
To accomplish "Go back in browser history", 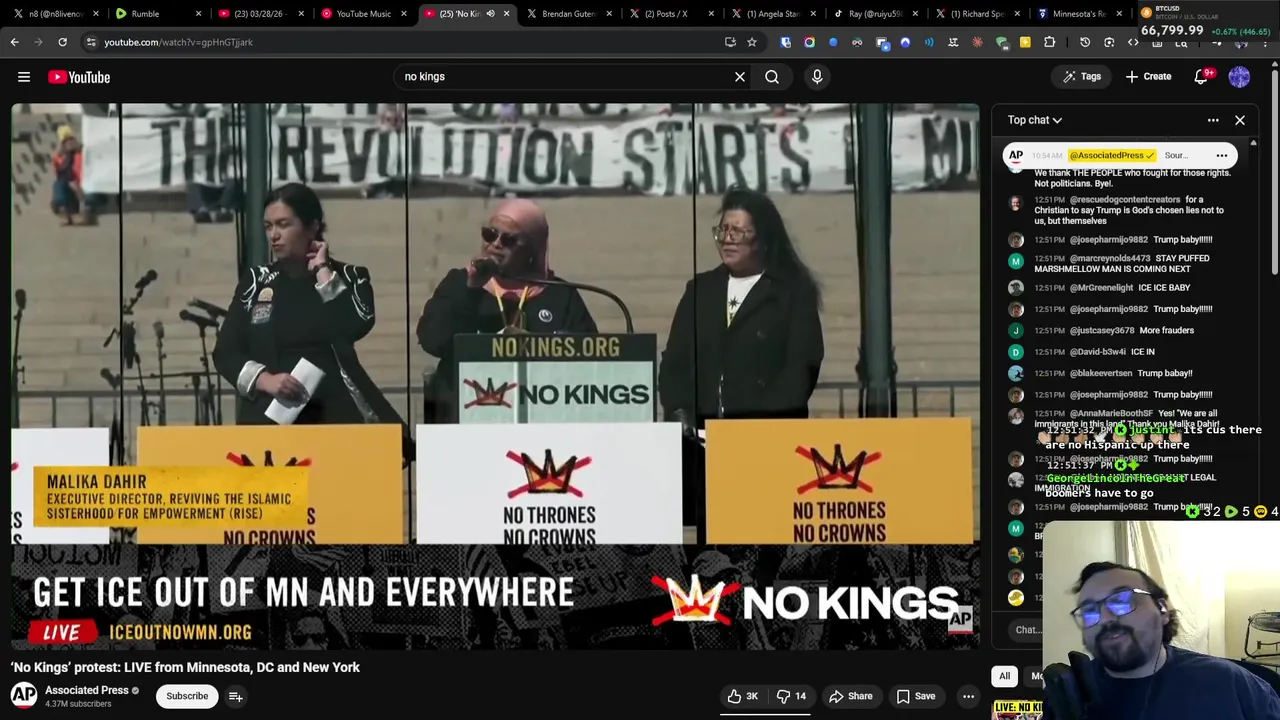I will tap(14, 42).
